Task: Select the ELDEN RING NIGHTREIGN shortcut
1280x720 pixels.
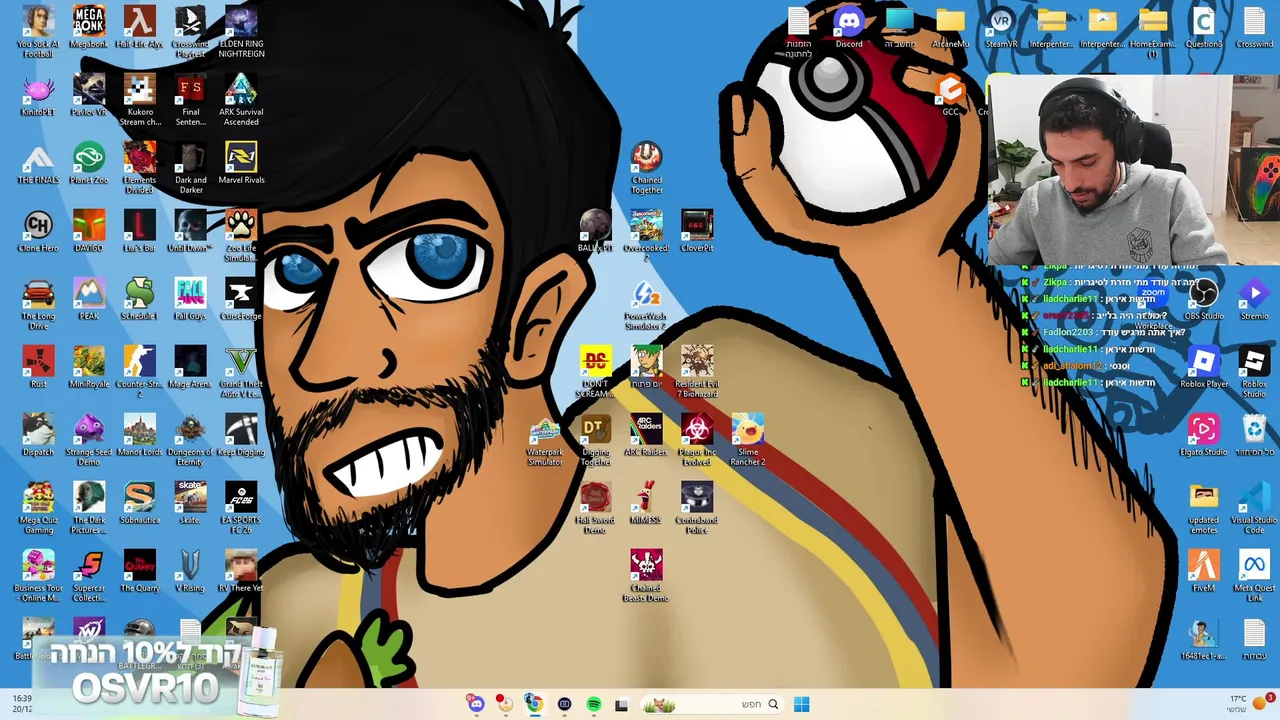Action: [x=241, y=31]
